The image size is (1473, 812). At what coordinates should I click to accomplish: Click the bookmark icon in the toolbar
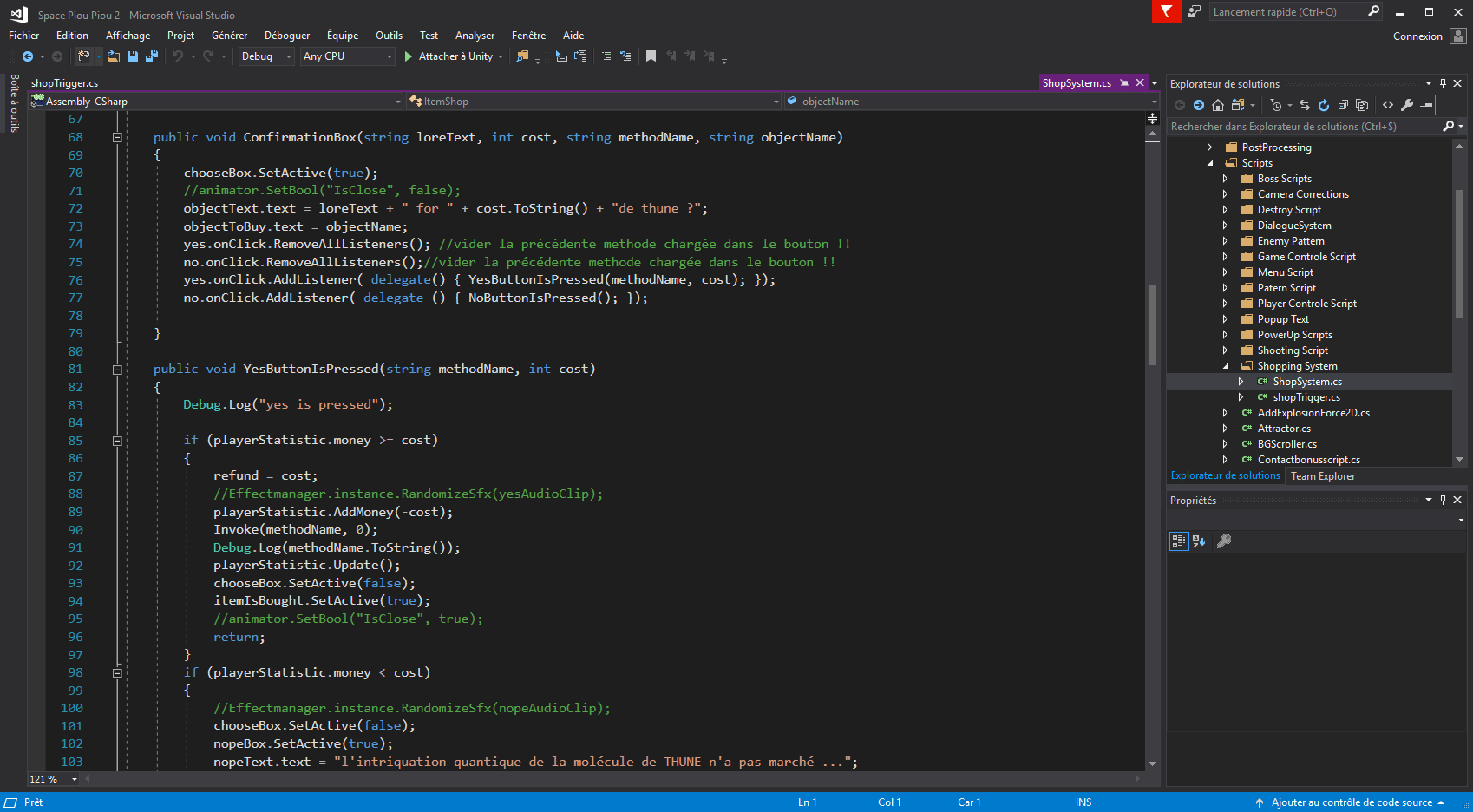[651, 56]
